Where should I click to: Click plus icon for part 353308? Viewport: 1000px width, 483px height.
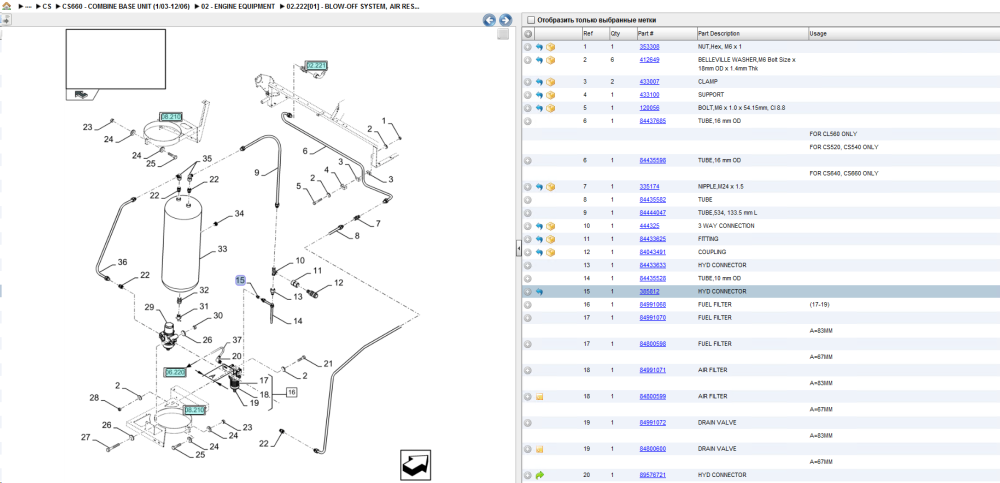(528, 47)
